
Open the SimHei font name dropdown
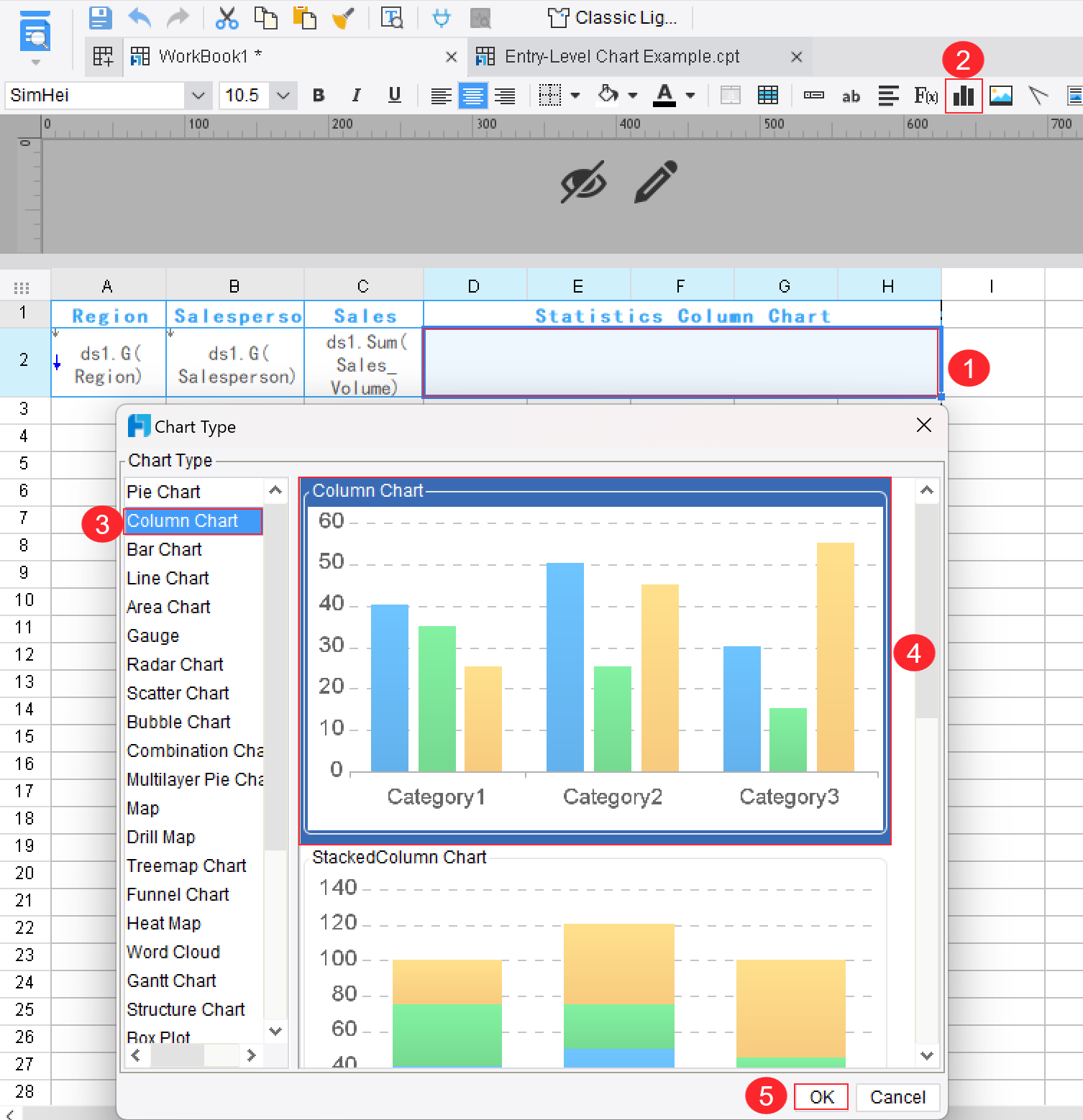pyautogui.click(x=198, y=95)
